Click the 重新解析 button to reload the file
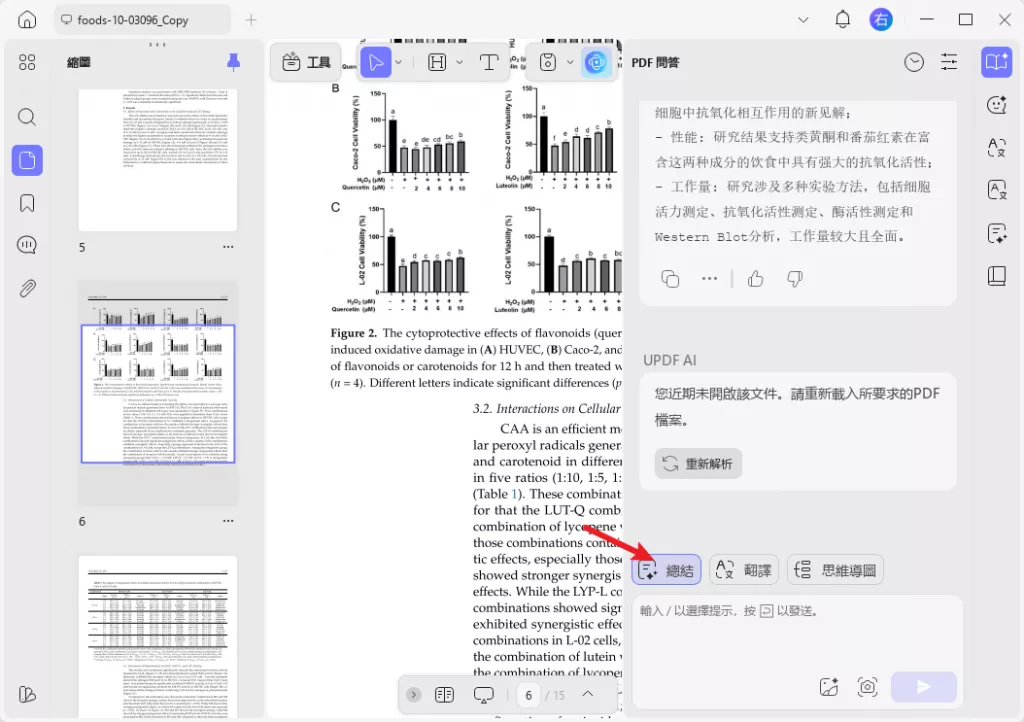 coord(697,463)
